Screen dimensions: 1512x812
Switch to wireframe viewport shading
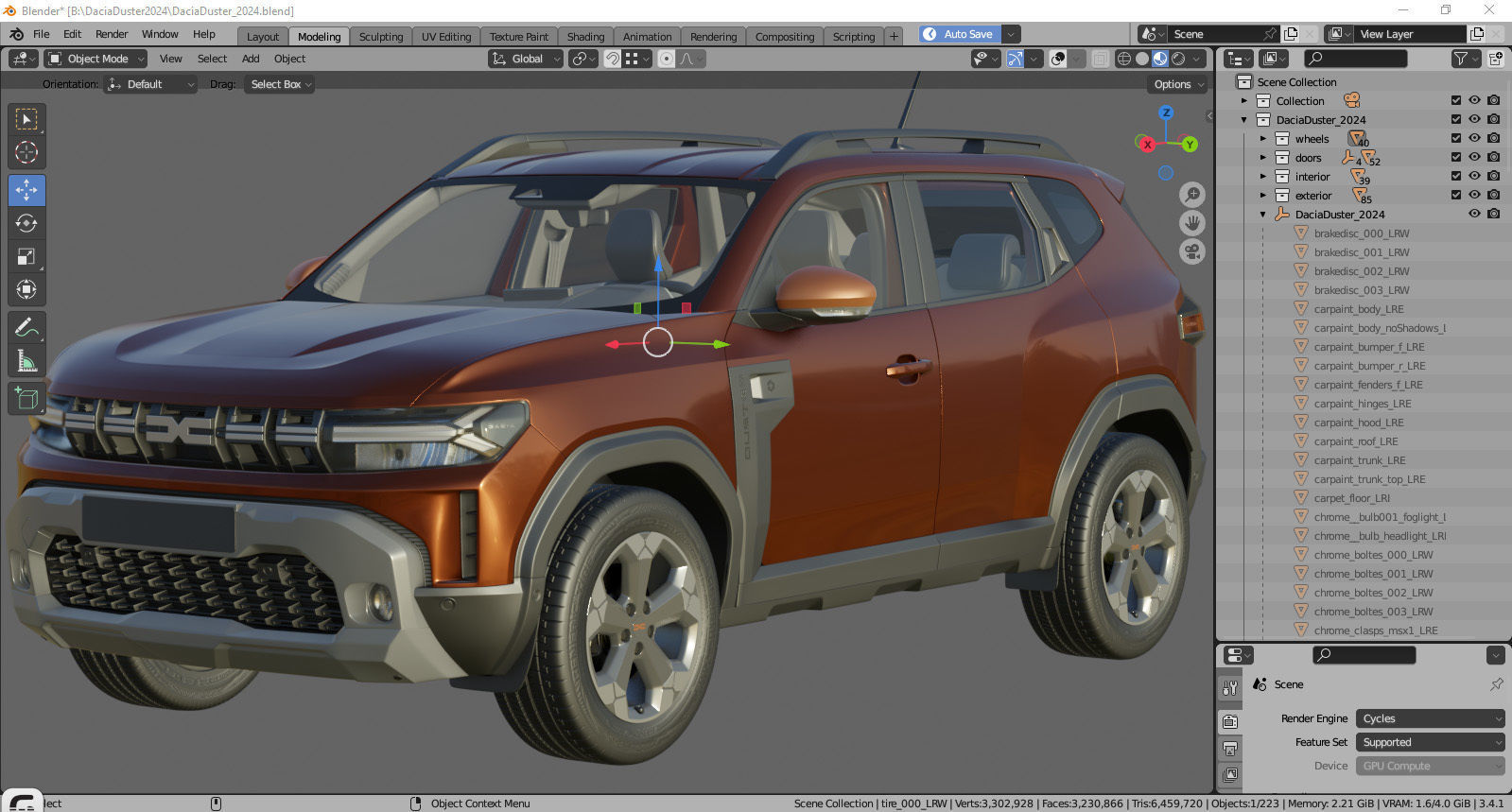[1124, 59]
